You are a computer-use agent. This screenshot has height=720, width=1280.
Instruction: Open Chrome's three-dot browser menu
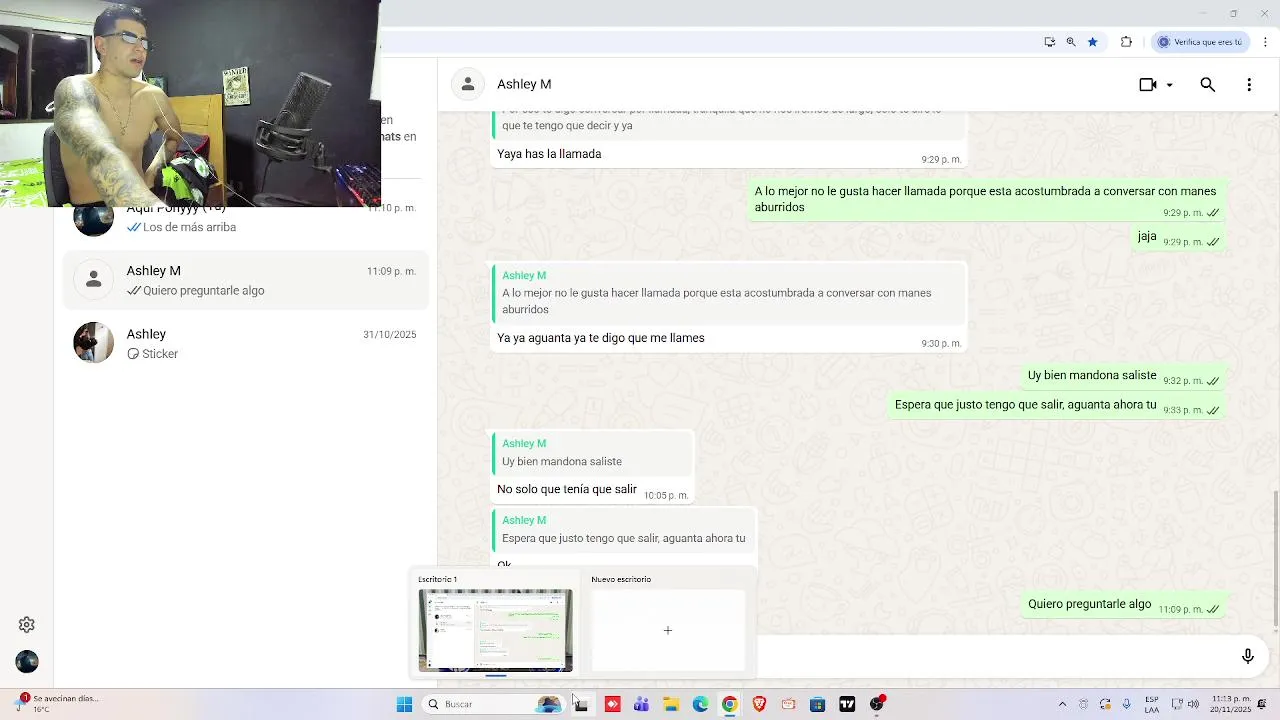click(x=1265, y=42)
